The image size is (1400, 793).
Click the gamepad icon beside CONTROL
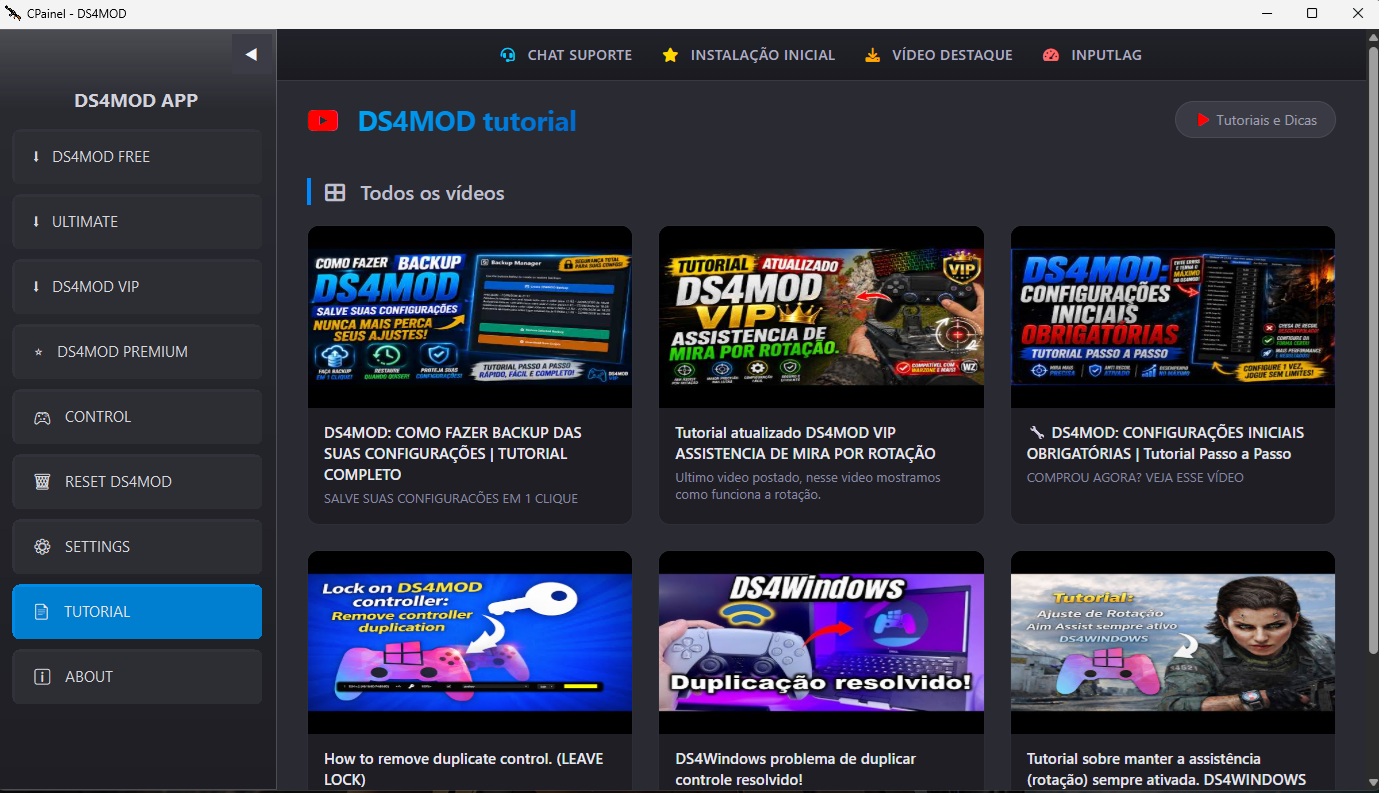[x=42, y=417]
